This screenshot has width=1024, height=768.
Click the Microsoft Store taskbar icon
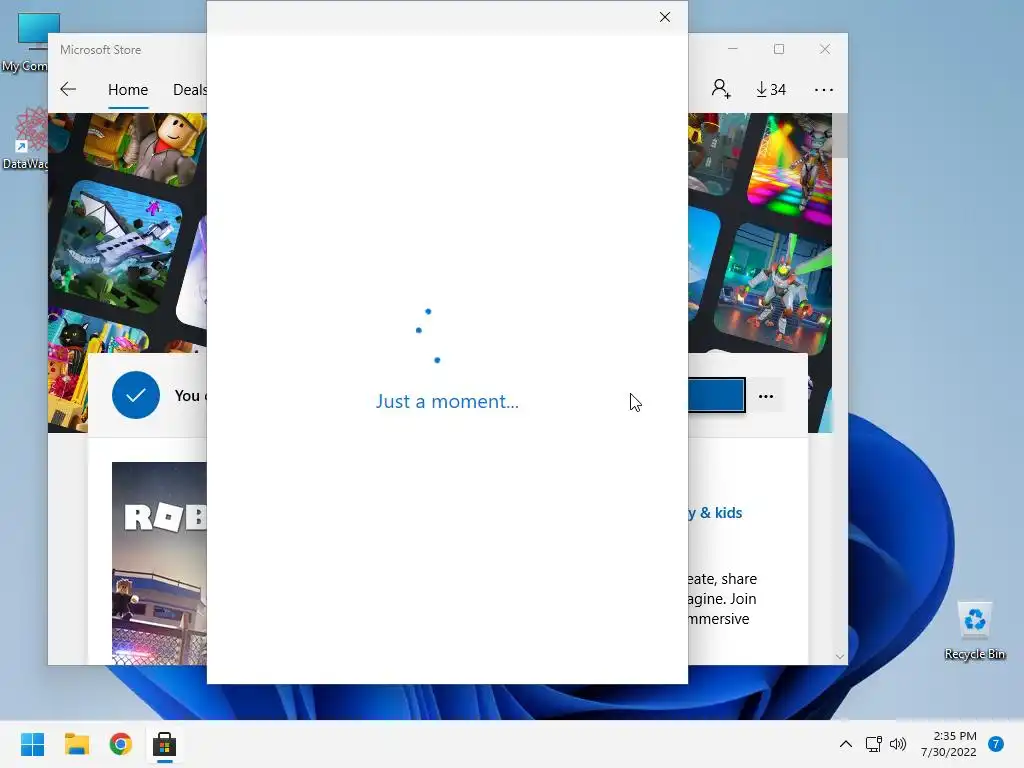coord(165,744)
